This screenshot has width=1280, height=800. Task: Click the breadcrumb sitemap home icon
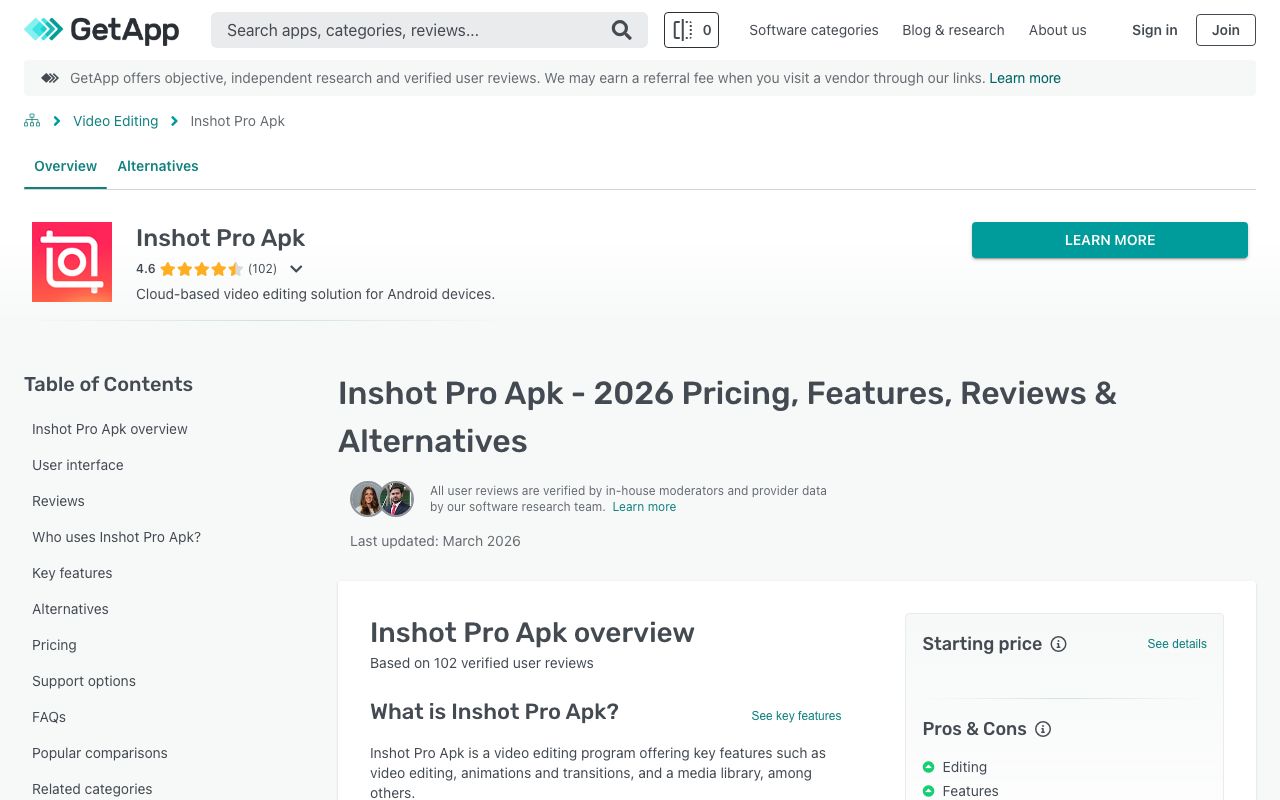click(32, 121)
